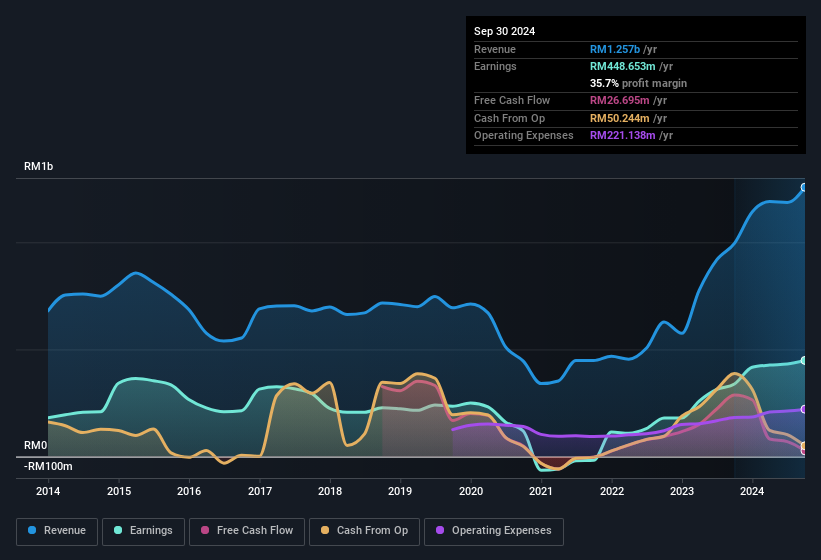Click the Cash From Op endpoint marker
The image size is (821, 560).
pyautogui.click(x=804, y=446)
